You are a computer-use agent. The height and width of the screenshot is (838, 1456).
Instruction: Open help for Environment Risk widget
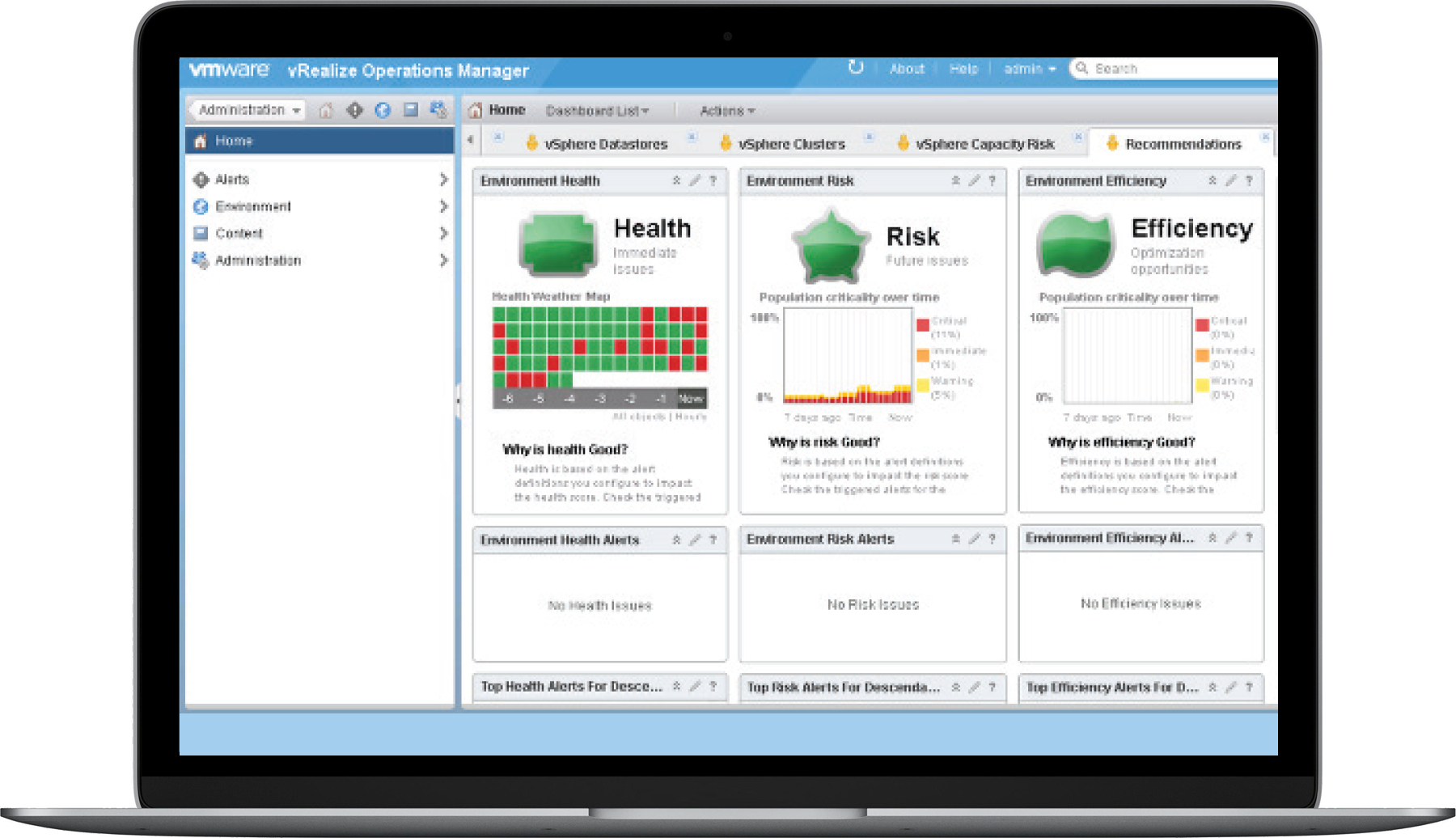click(x=993, y=180)
